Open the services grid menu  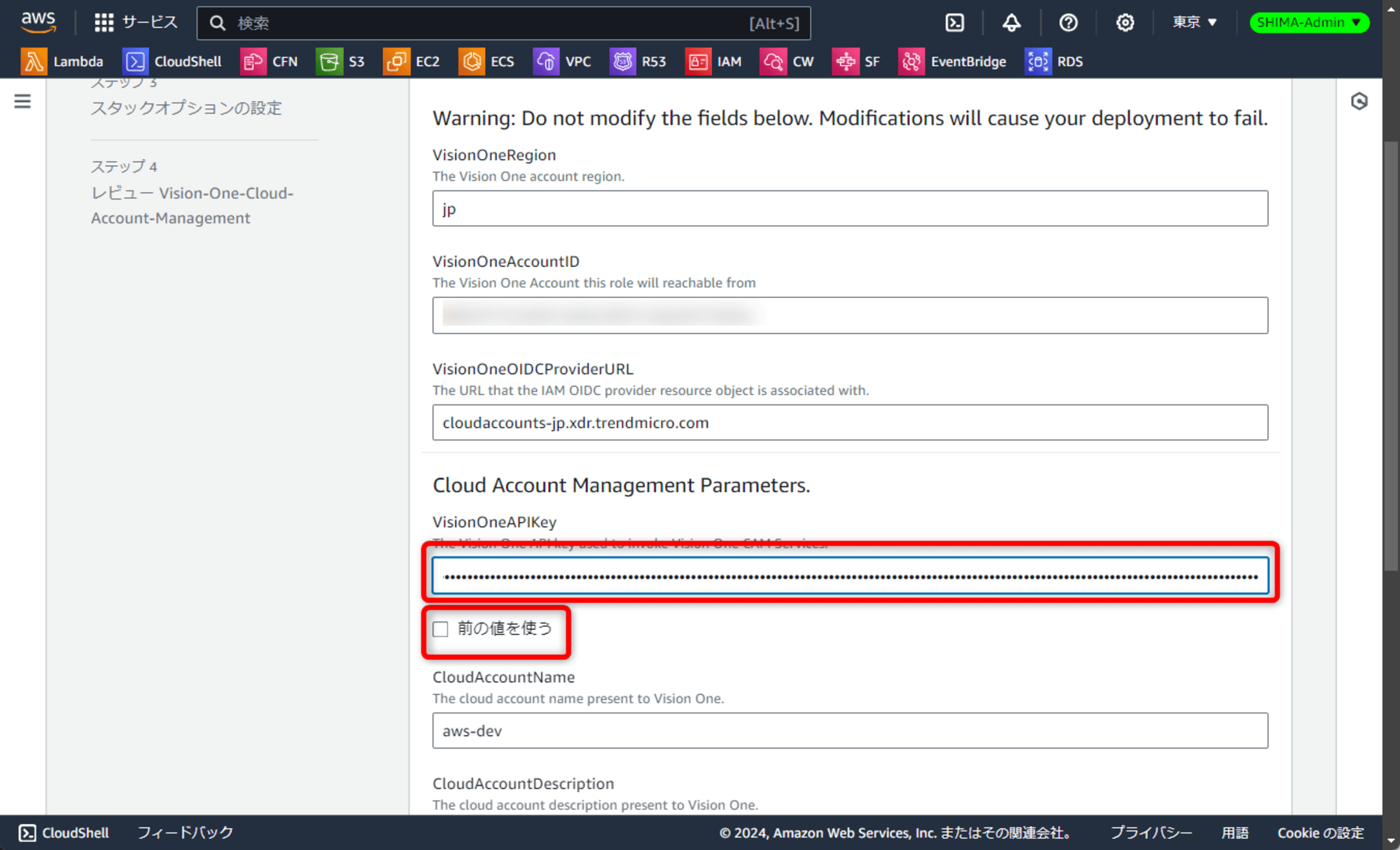(x=104, y=23)
